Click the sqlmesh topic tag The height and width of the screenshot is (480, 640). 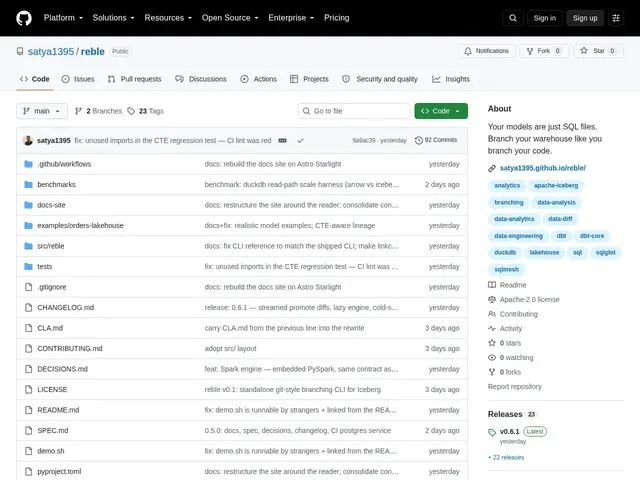(x=507, y=269)
